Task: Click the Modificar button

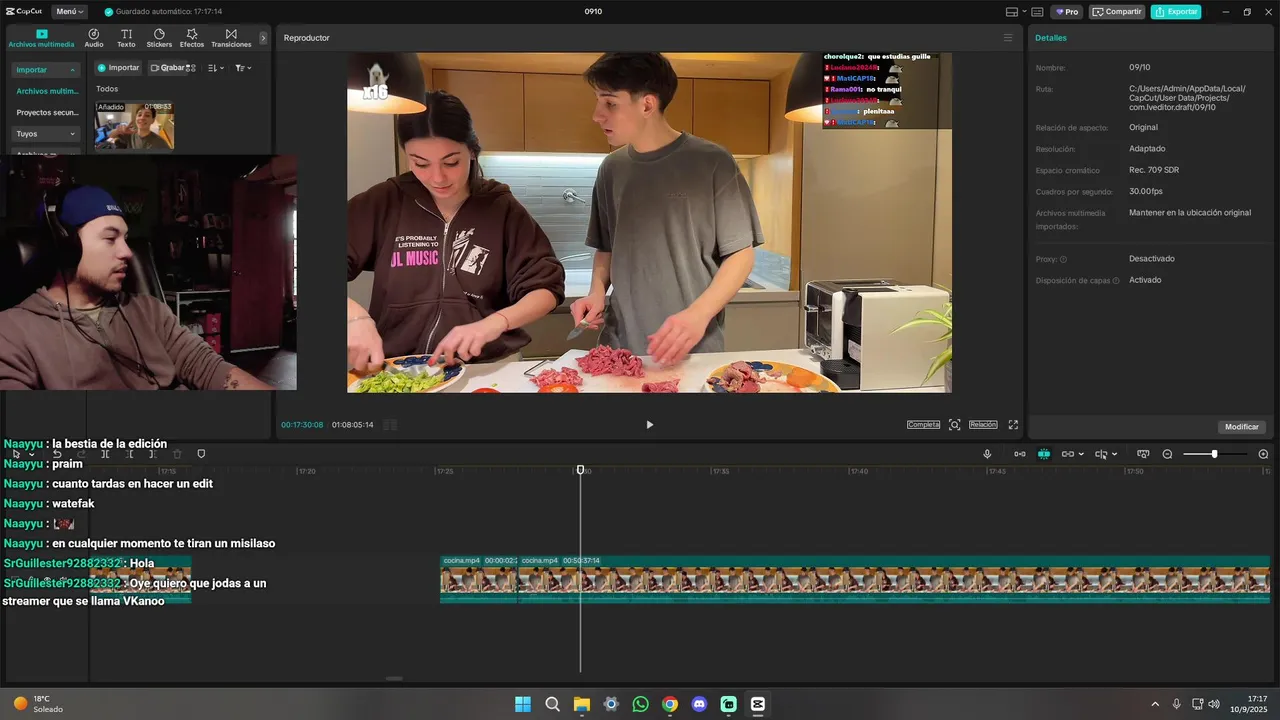Action: 1242,427
